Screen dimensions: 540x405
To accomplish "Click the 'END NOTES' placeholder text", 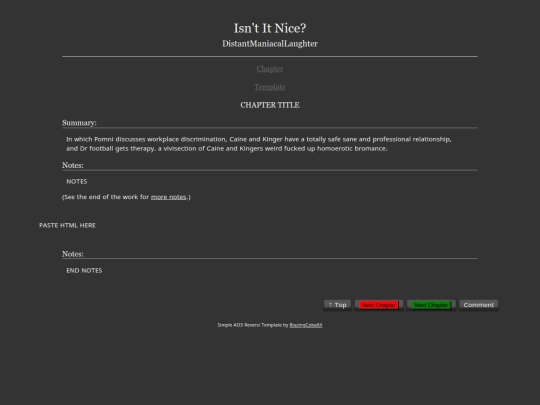I will point(84,270).
